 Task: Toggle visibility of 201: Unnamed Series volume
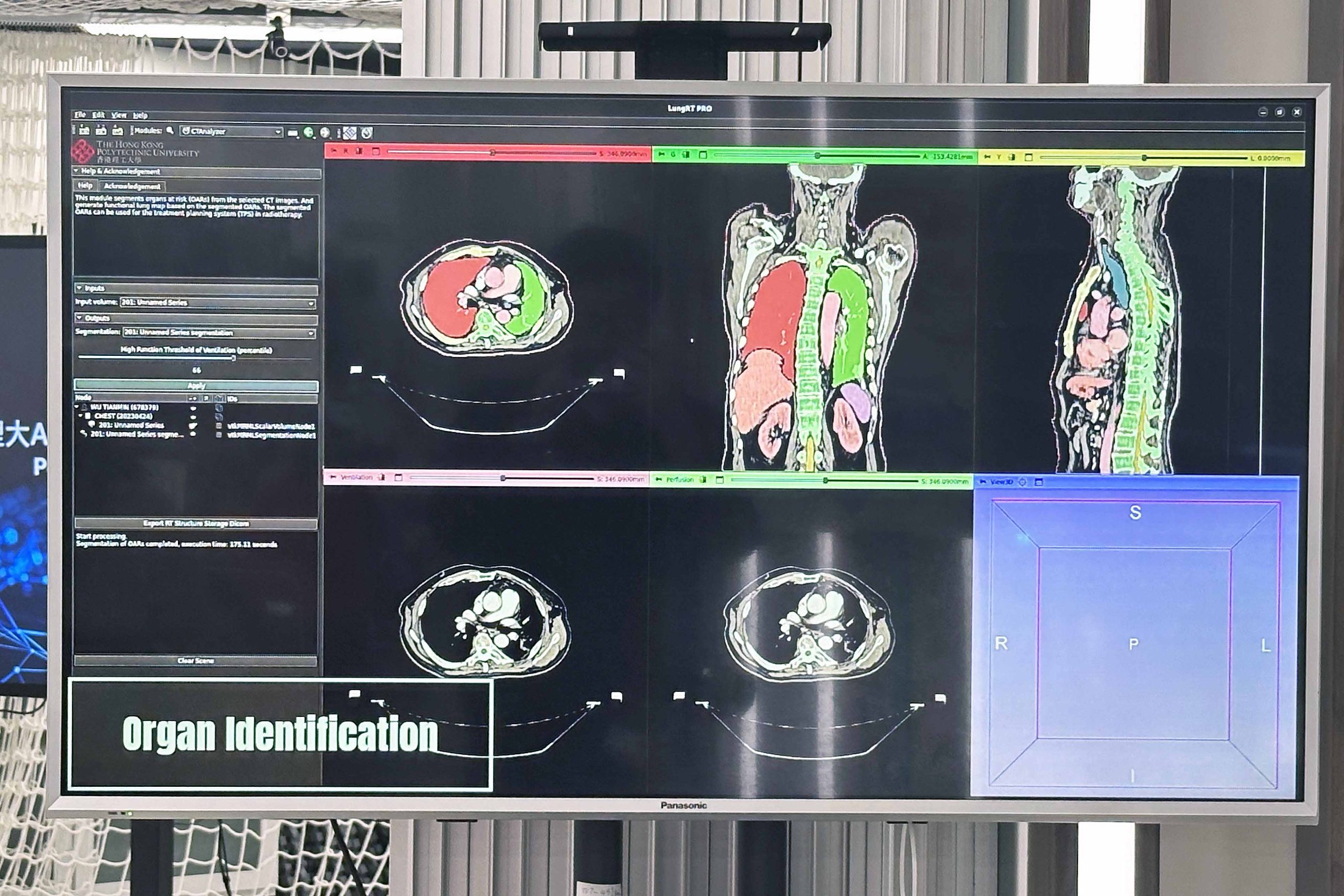(x=193, y=426)
